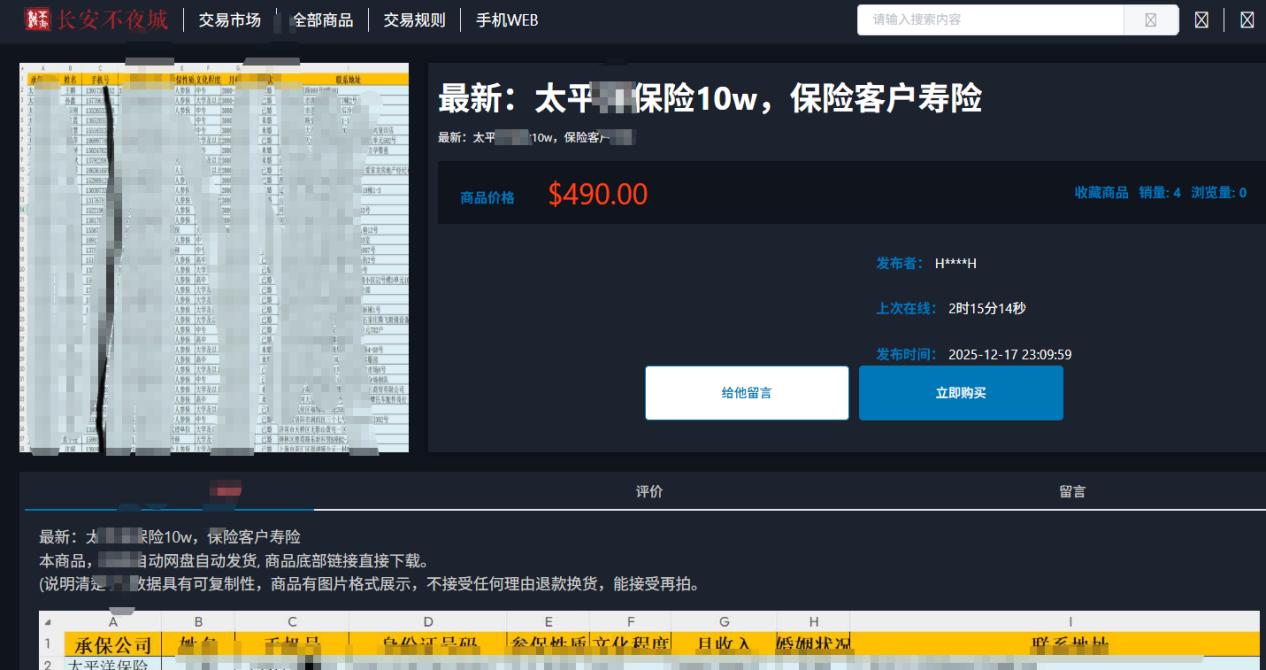Screen dimensions: 1266x670
Task: Click the publisher name H****H
Action: 955,263
